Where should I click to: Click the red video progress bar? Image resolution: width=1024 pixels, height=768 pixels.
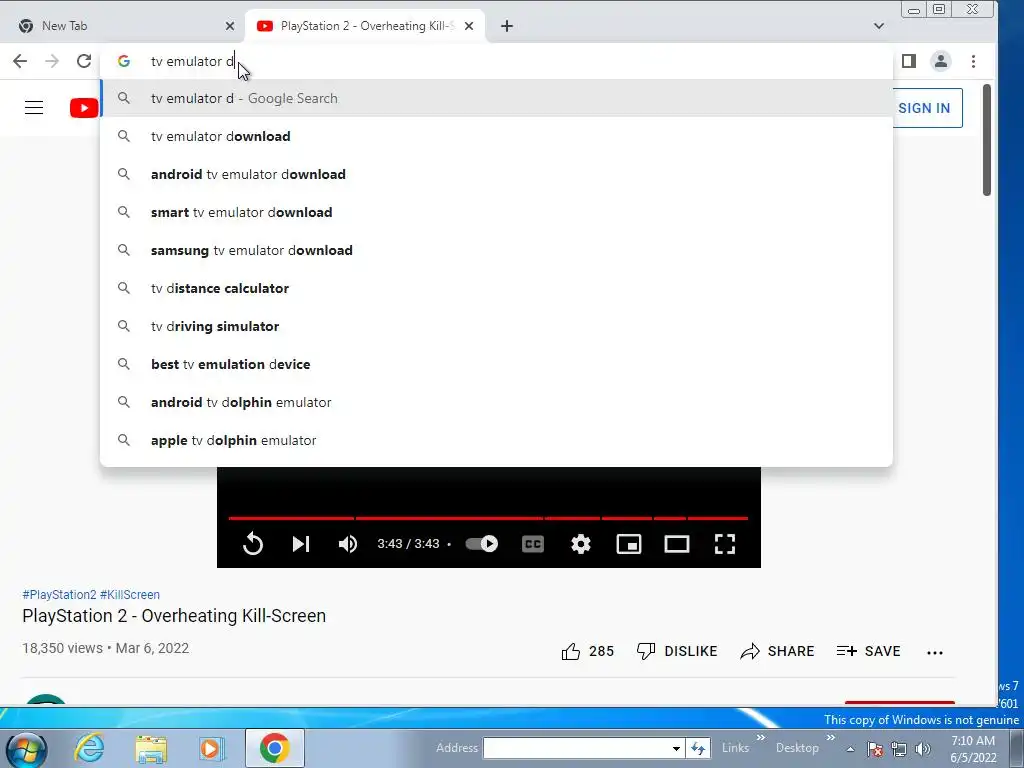(488, 518)
